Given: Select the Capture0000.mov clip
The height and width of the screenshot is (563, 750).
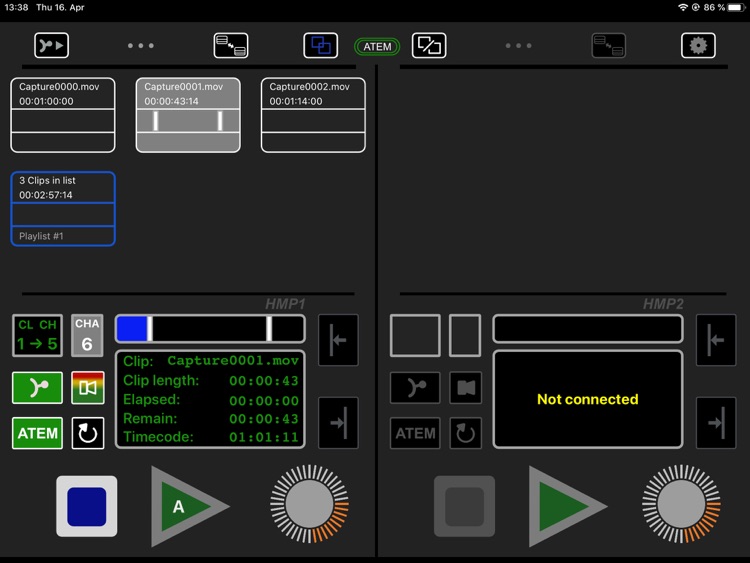Looking at the screenshot, I should click(63, 115).
